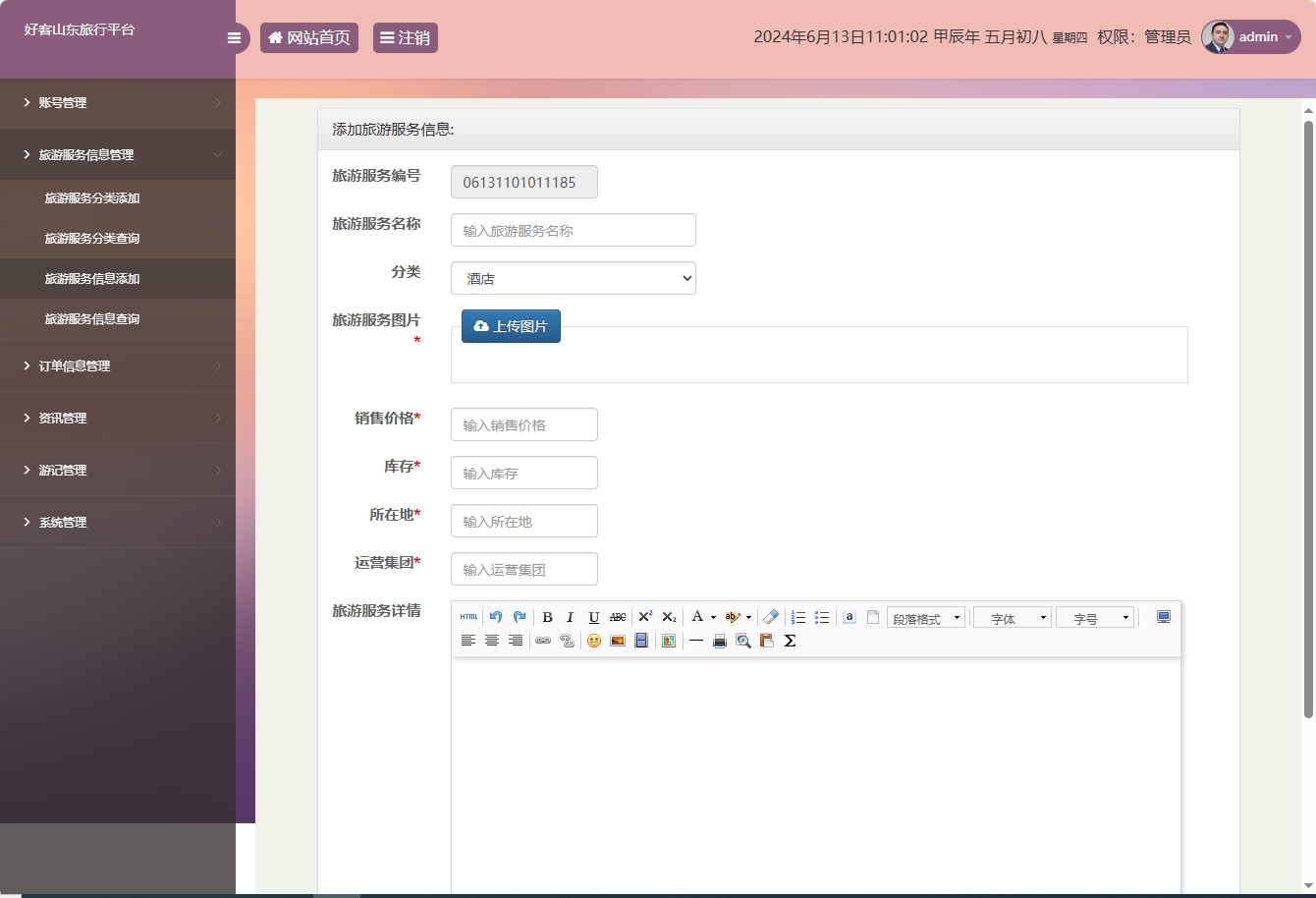Click the print icon in editor
This screenshot has height=898, width=1316.
(719, 641)
